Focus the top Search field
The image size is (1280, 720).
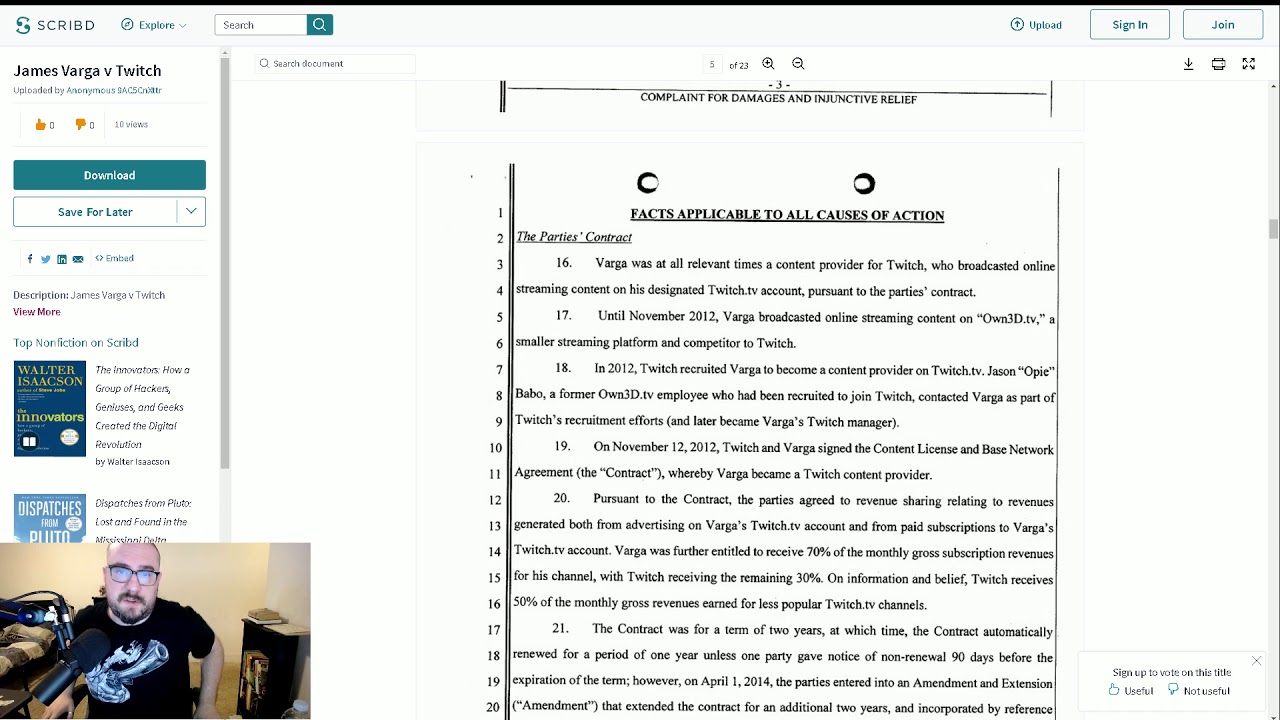click(x=260, y=25)
